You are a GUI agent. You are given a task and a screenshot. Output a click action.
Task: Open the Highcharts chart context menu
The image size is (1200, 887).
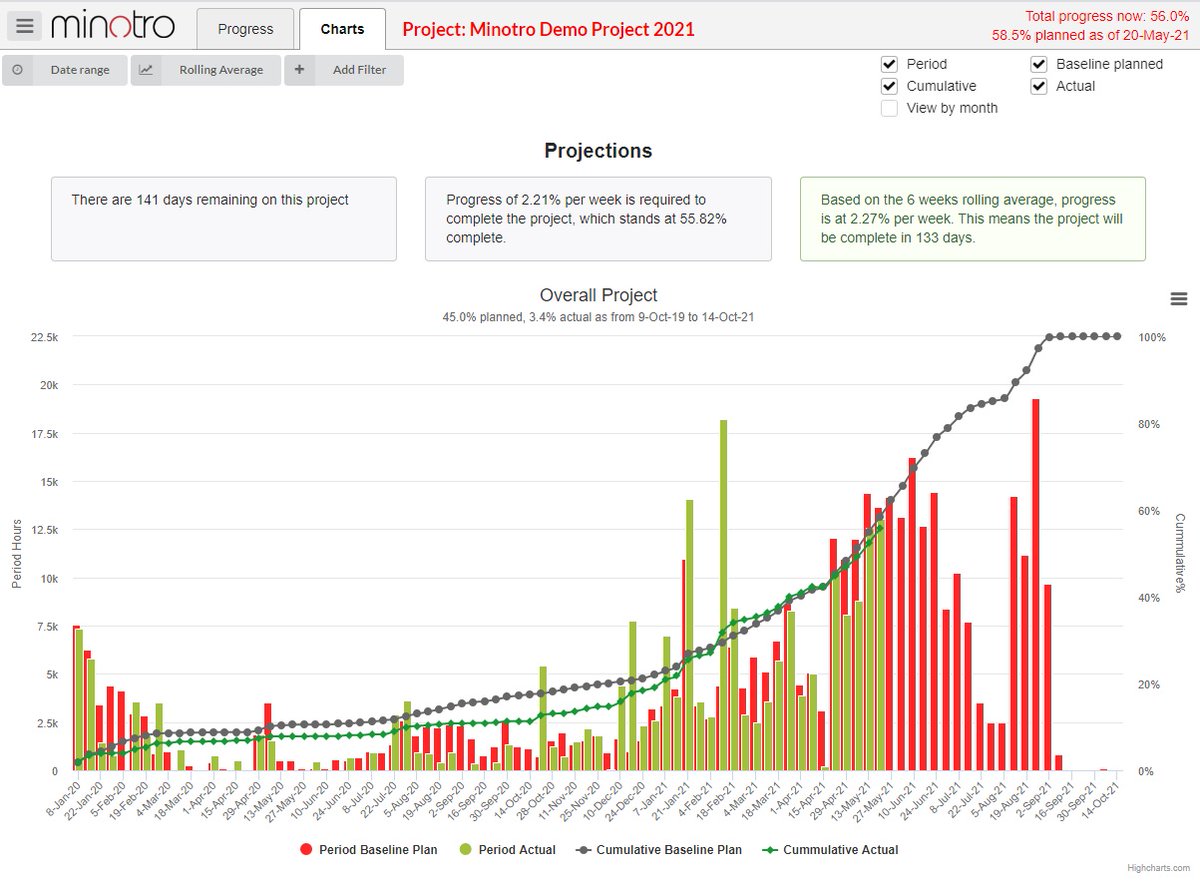(1178, 299)
